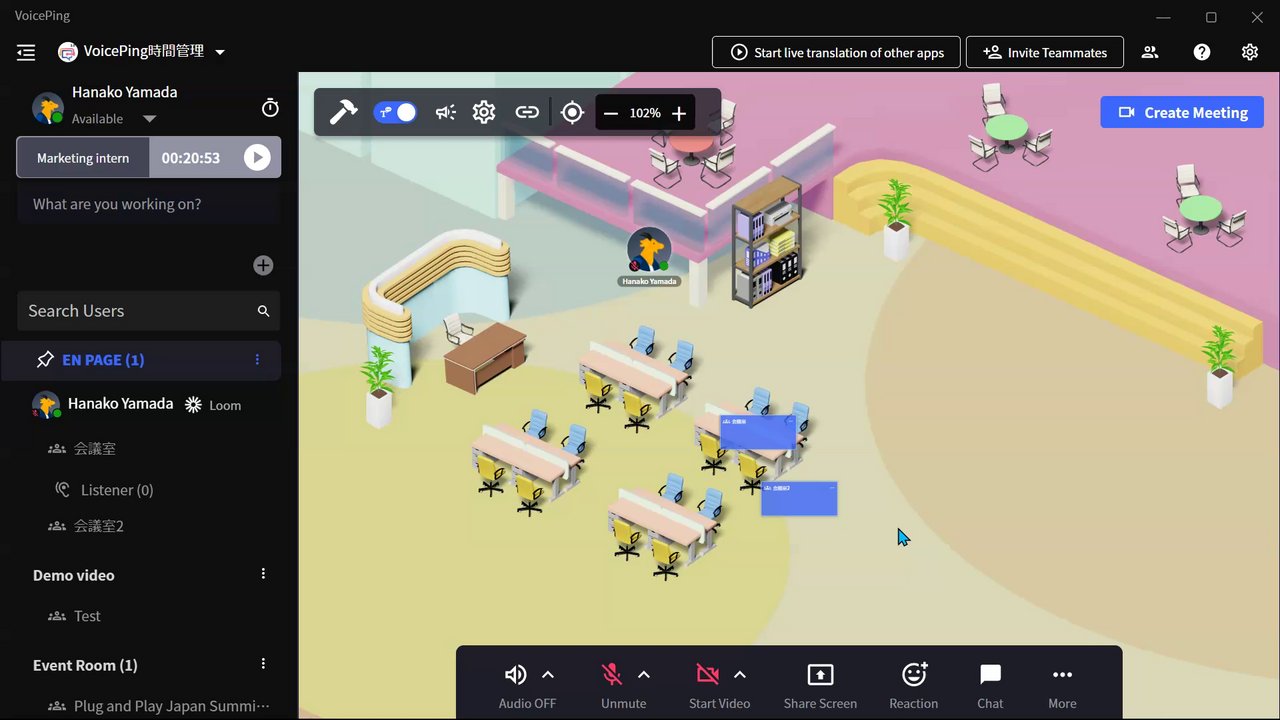Click Hanako Yamada avatar on the map
Image resolution: width=1280 pixels, height=720 pixels.
(649, 250)
